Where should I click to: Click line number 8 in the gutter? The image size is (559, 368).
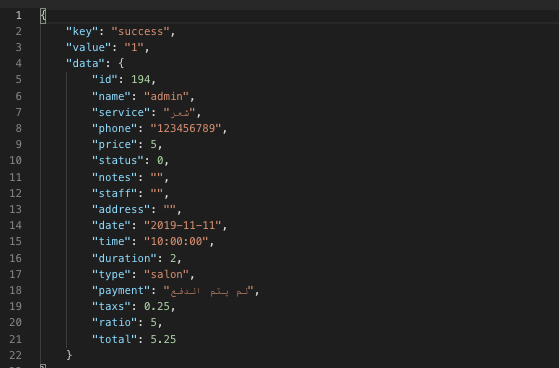coord(19,128)
